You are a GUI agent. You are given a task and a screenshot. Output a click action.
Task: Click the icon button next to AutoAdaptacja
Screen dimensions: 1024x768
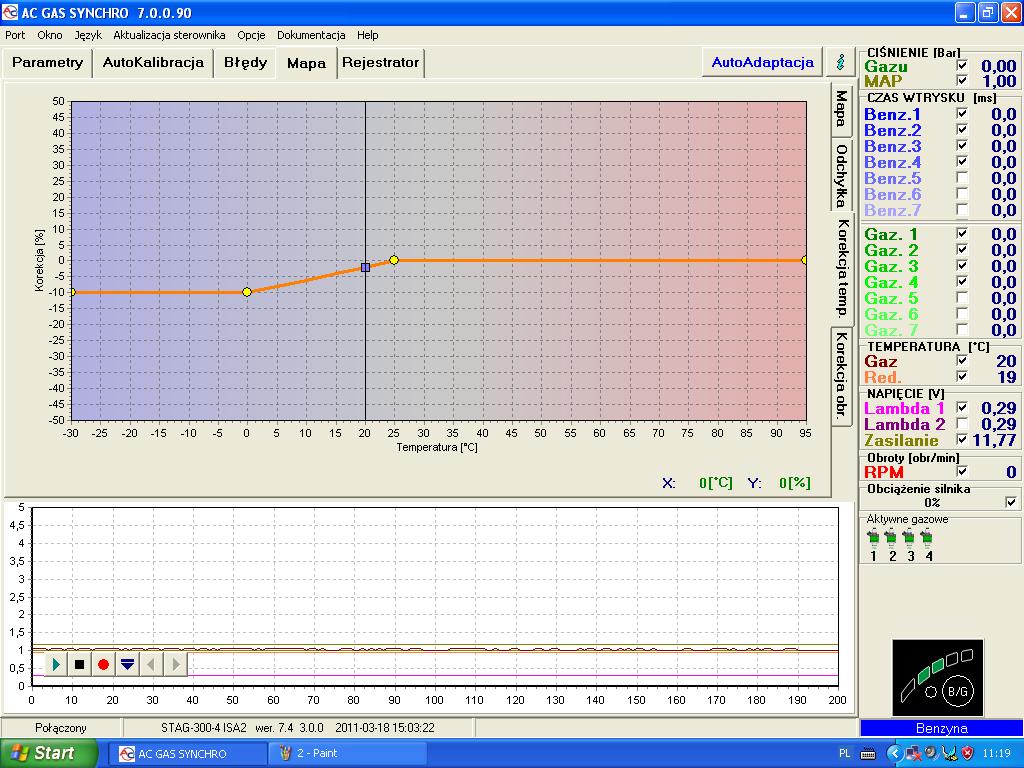[841, 62]
